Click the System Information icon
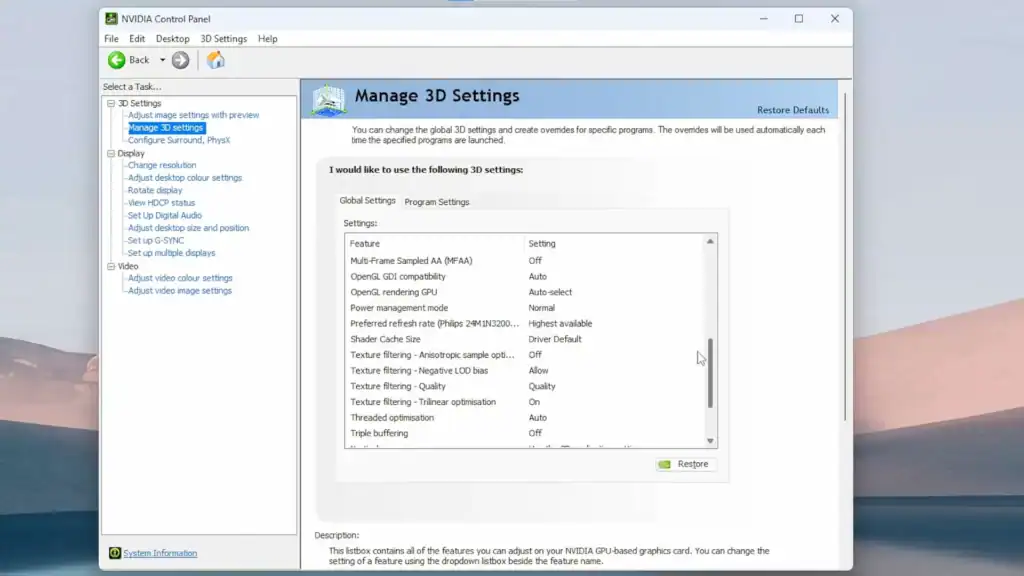The image size is (1024, 576). [115, 553]
